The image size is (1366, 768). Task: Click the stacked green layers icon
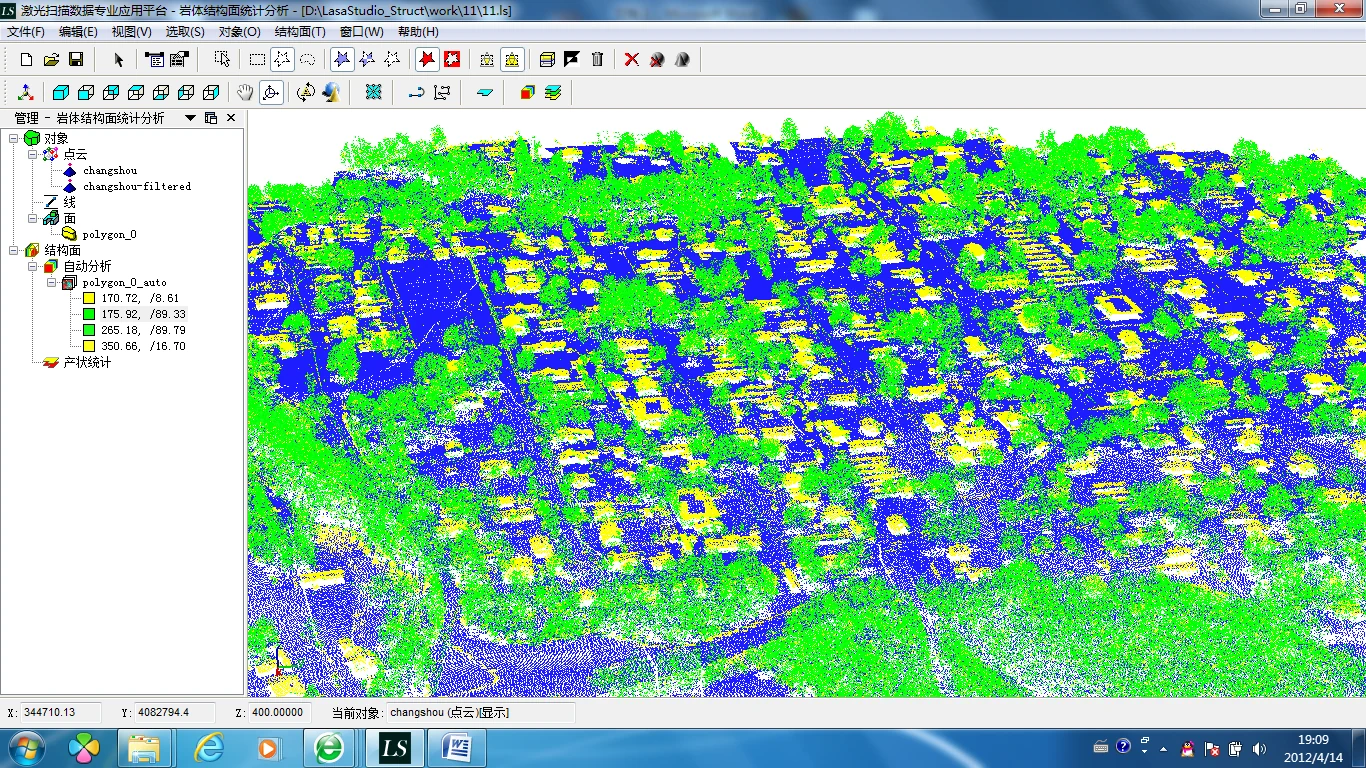pyautogui.click(x=553, y=93)
